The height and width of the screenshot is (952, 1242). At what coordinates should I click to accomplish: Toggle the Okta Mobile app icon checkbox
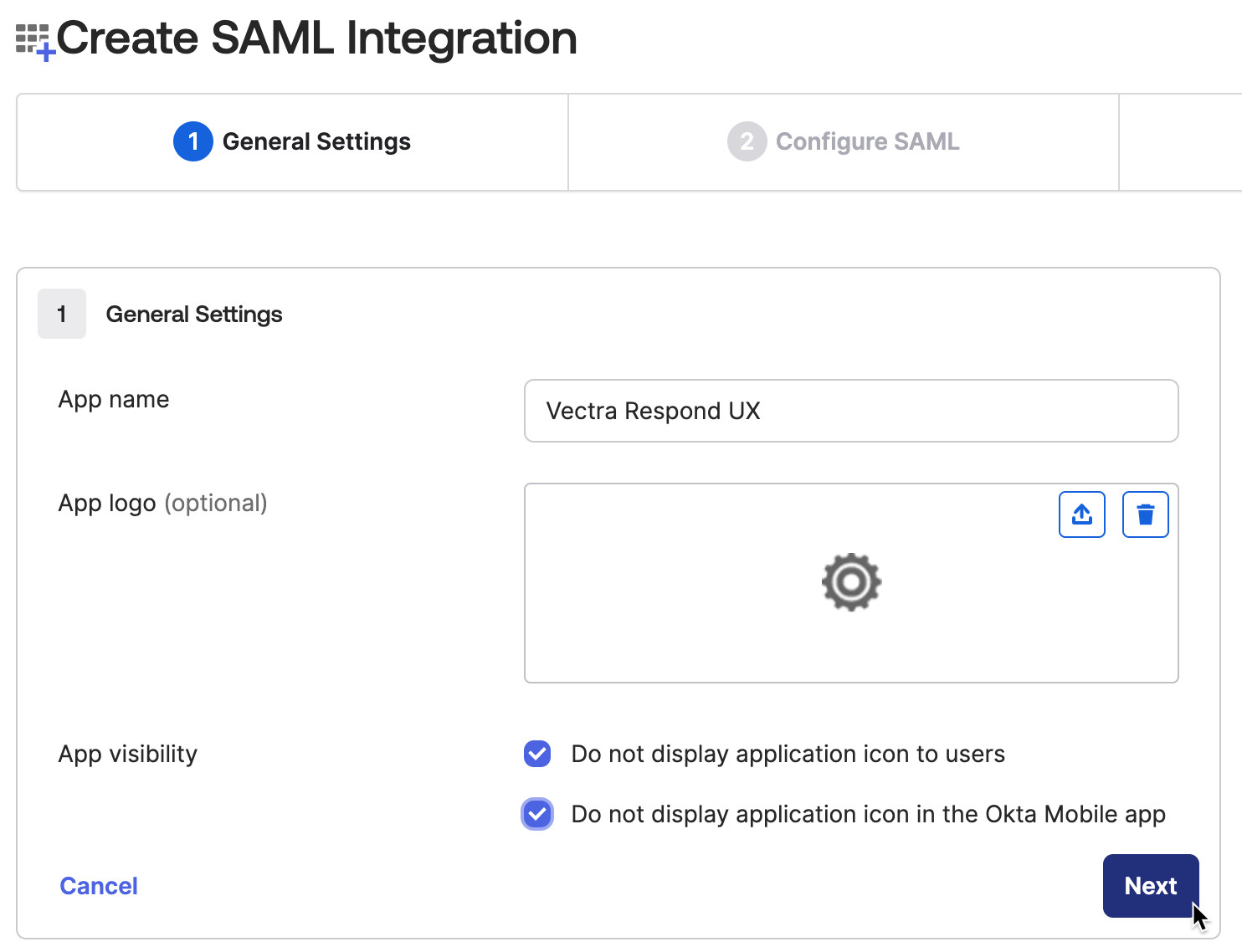(537, 814)
